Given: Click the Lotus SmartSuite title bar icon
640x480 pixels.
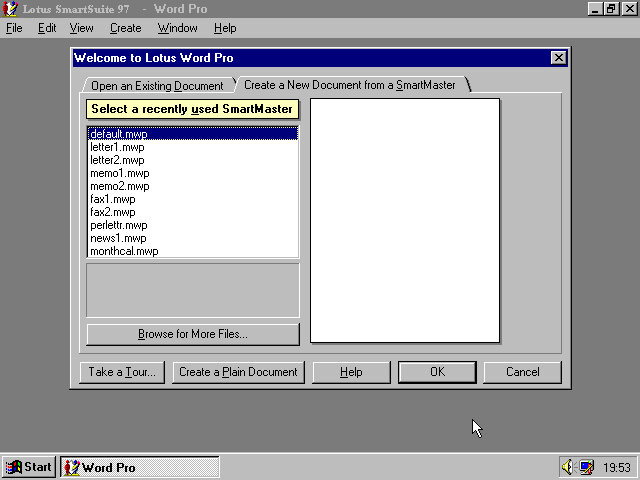Looking at the screenshot, I should 11,9.
